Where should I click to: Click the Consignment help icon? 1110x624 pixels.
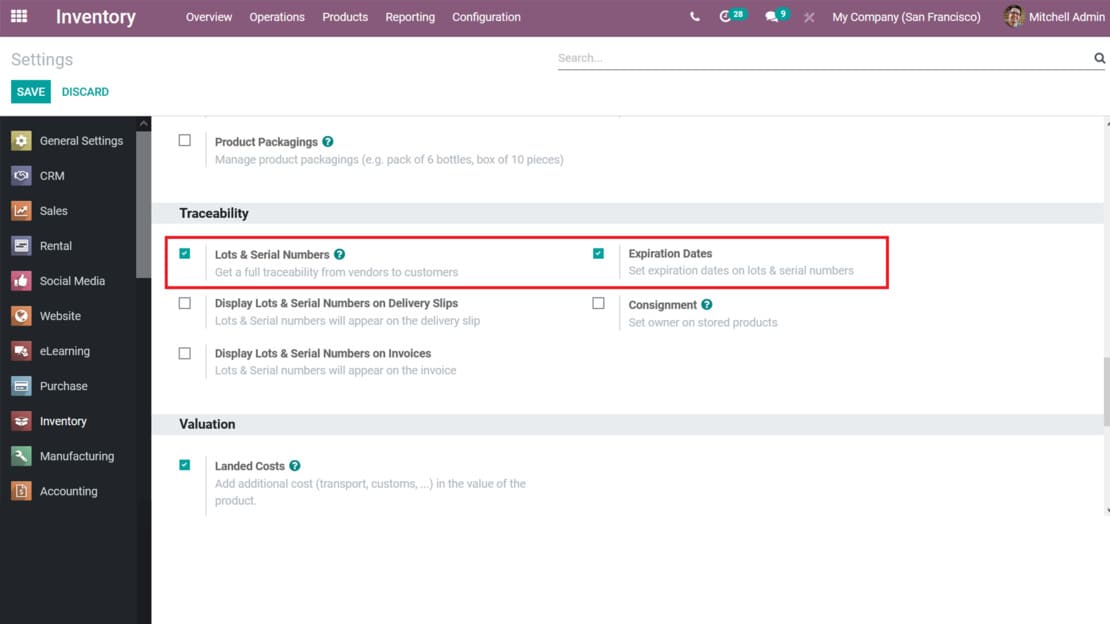(x=707, y=305)
